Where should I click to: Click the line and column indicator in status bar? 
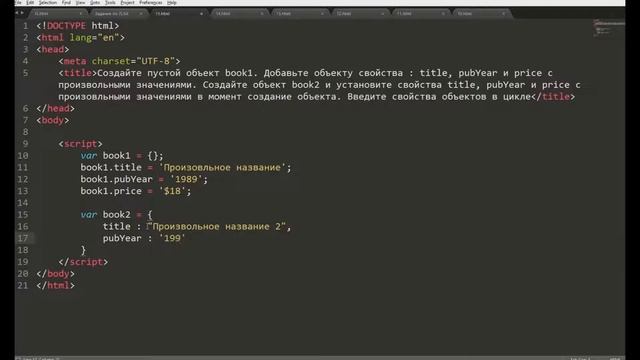[40, 358]
